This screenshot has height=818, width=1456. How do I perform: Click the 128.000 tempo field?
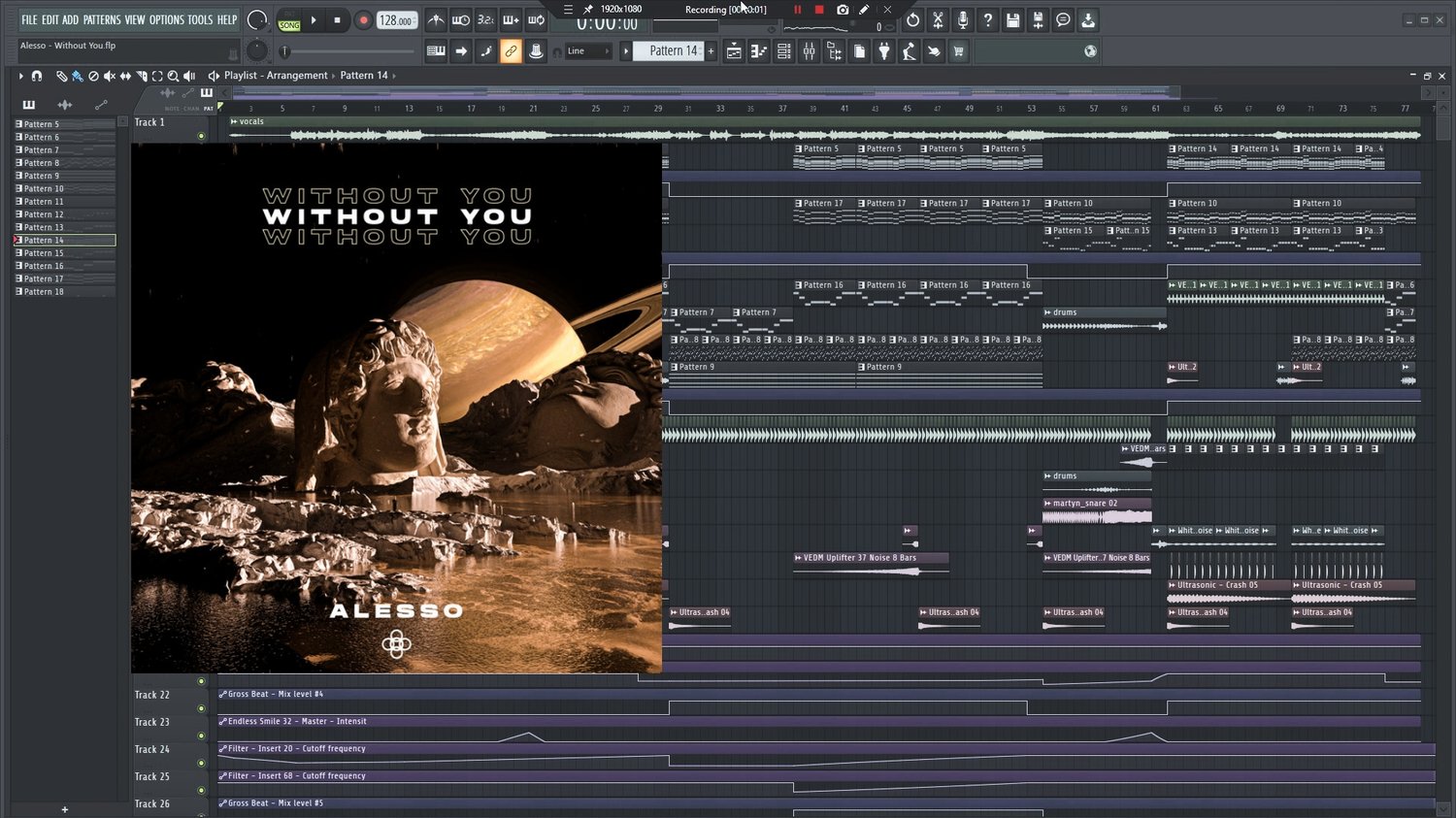396,19
